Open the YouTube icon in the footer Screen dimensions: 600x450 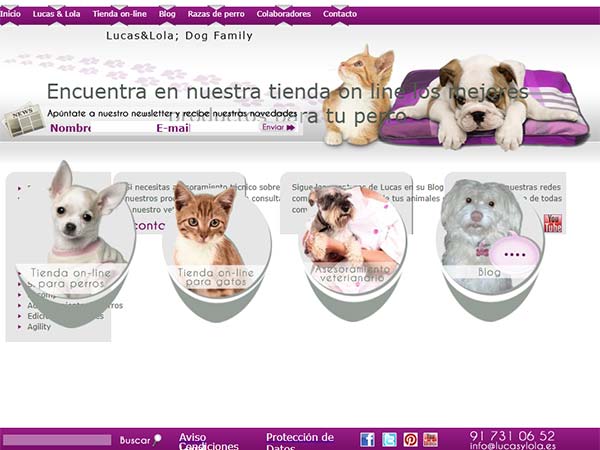click(x=430, y=439)
